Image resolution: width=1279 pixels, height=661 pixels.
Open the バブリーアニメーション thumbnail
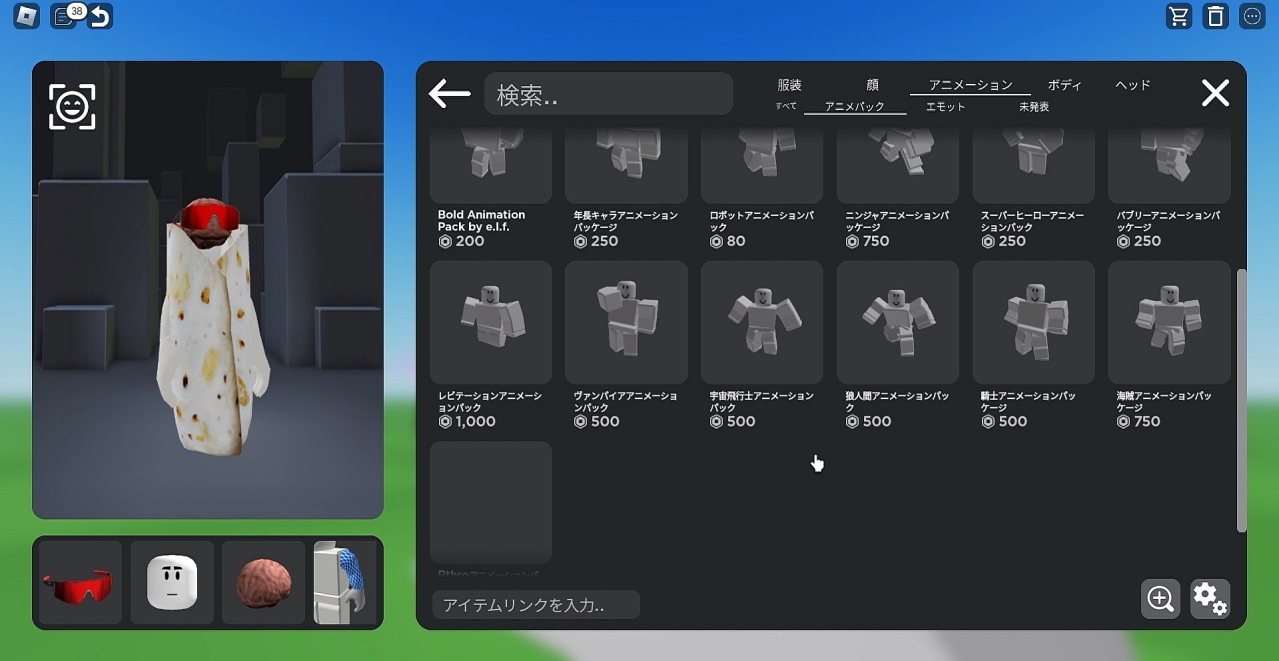click(1169, 166)
